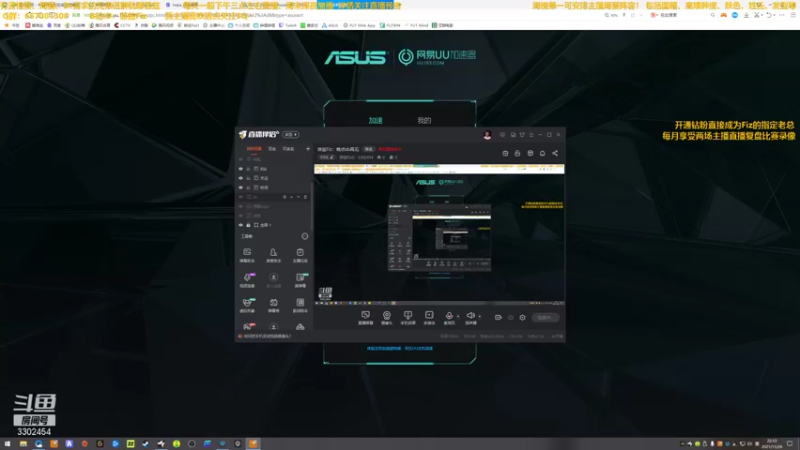Click the start-streaming pill button

(545, 317)
